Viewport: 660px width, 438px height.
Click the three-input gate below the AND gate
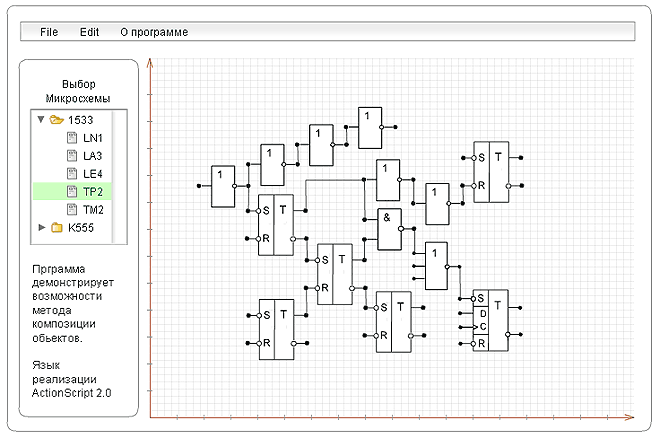pos(436,266)
